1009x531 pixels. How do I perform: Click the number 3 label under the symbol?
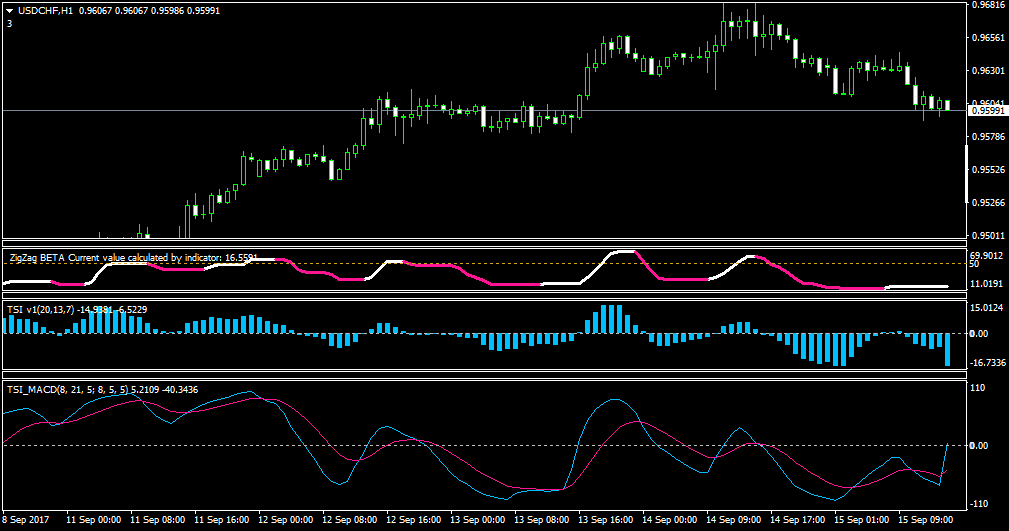10,23
